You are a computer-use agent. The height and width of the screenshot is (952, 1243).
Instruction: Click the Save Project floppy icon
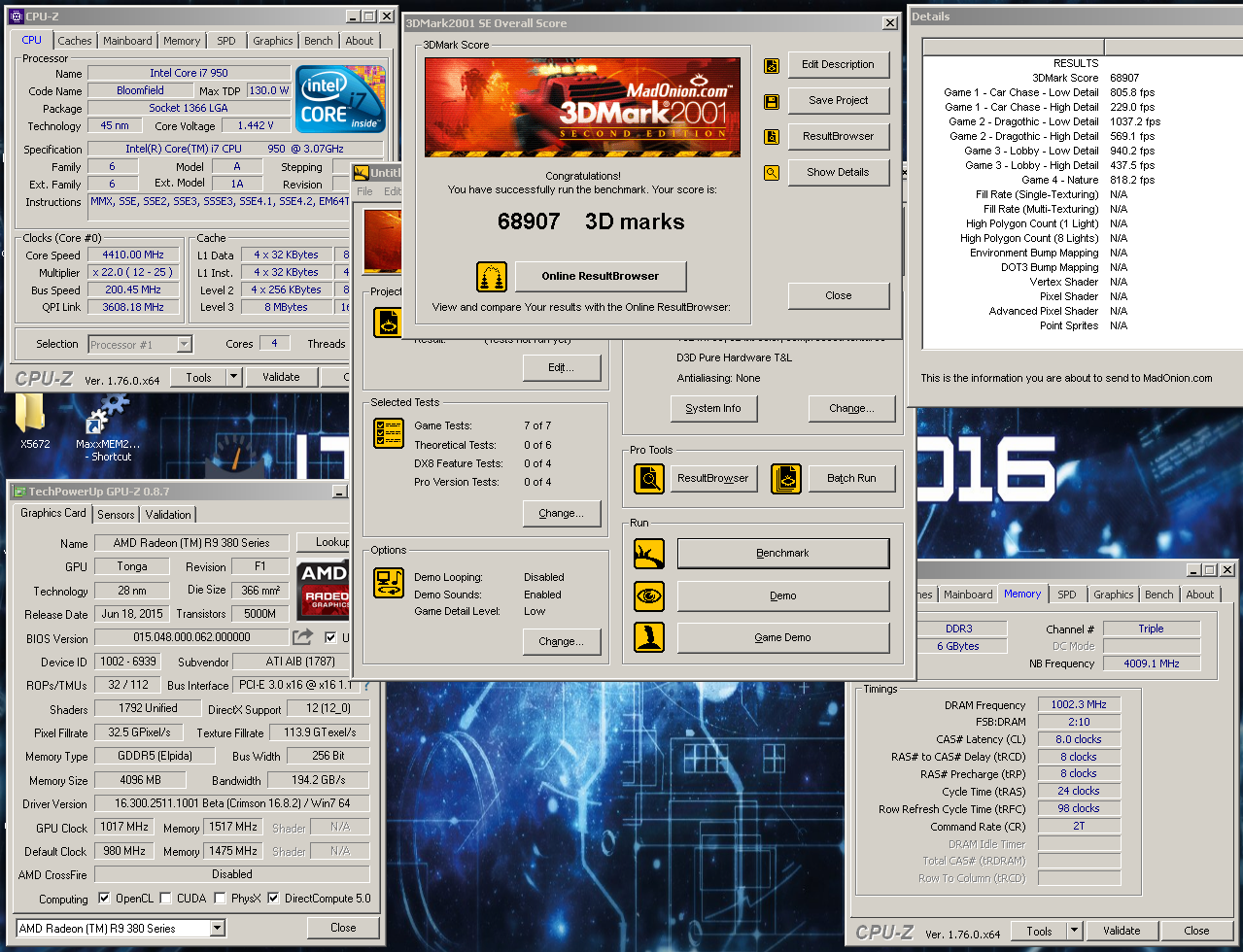[x=772, y=101]
